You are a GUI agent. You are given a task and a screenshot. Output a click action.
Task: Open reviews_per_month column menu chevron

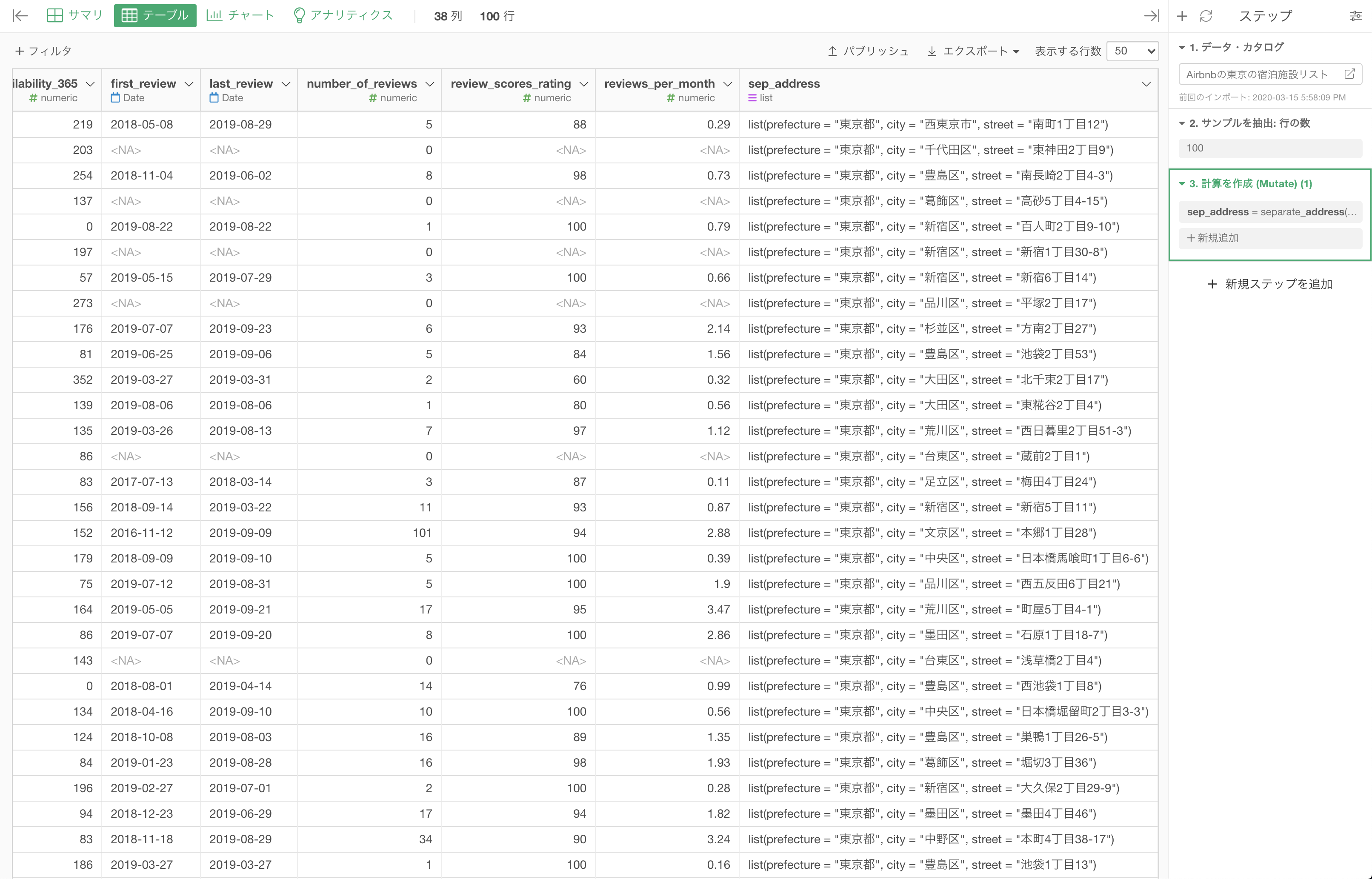pyautogui.click(x=727, y=84)
